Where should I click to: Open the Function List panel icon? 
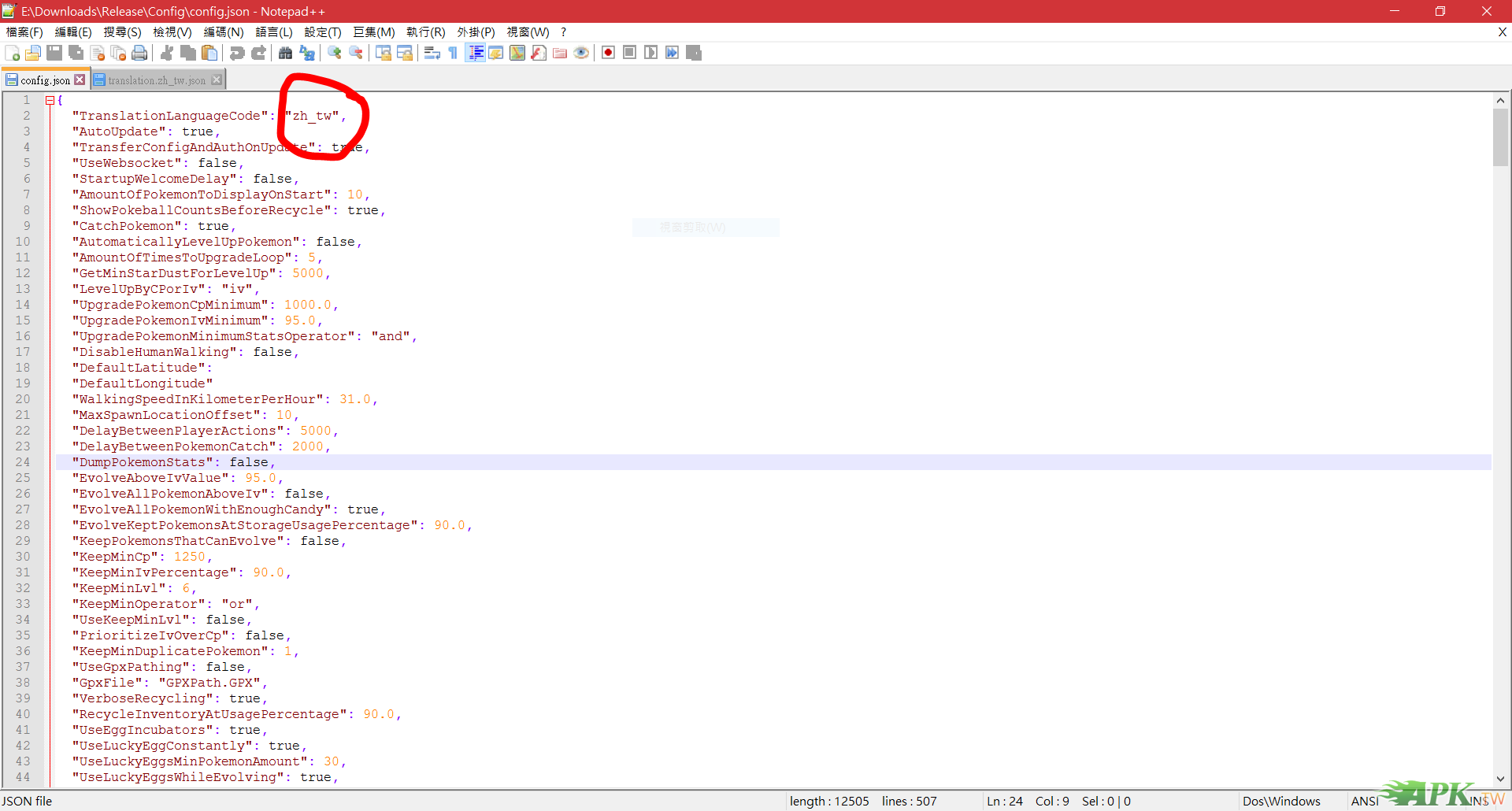tap(539, 53)
